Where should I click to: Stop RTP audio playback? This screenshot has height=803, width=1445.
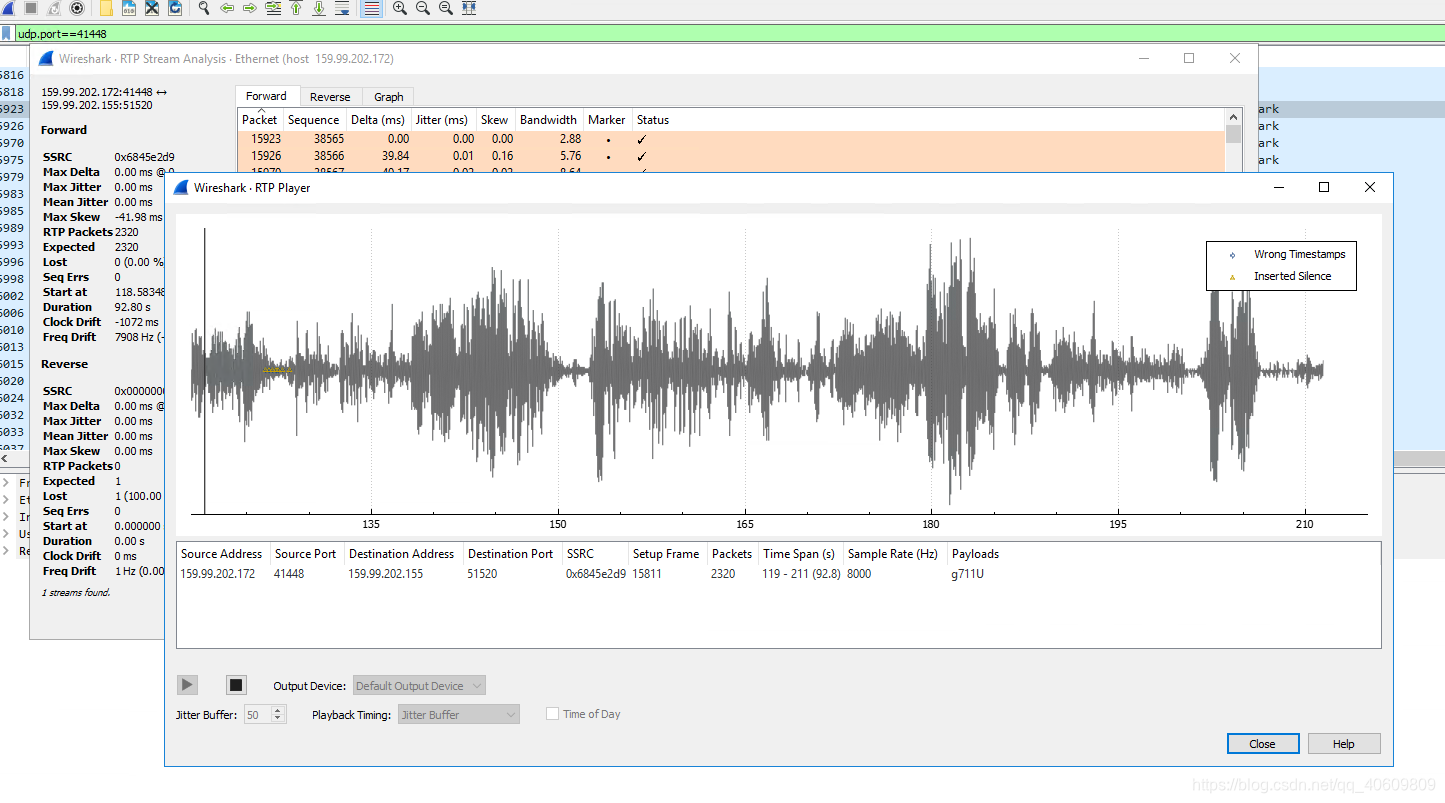pyautogui.click(x=236, y=685)
